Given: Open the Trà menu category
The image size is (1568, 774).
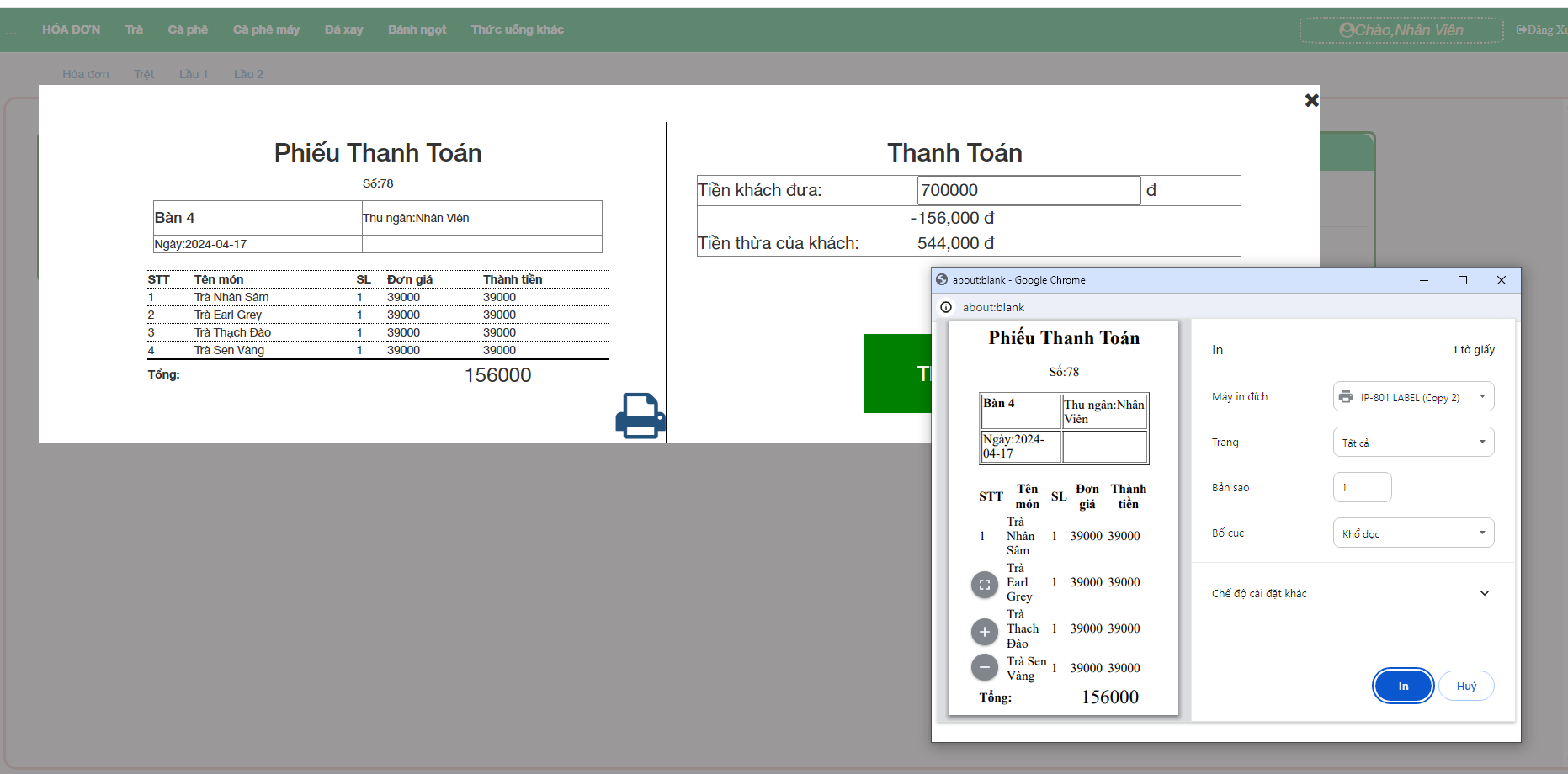Looking at the screenshot, I should pyautogui.click(x=135, y=29).
